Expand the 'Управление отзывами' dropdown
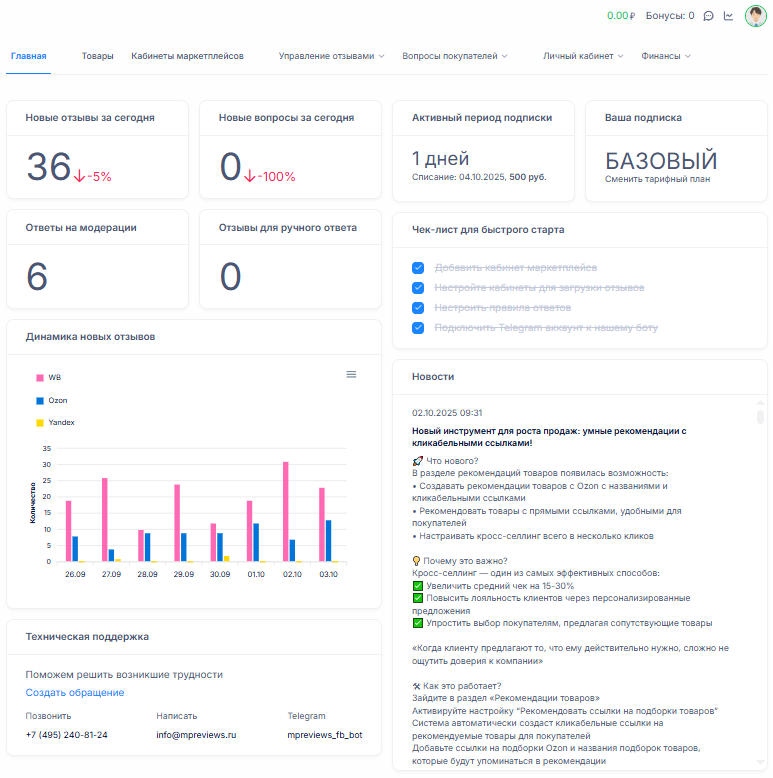Viewport: 773px width, 778px height. [331, 56]
